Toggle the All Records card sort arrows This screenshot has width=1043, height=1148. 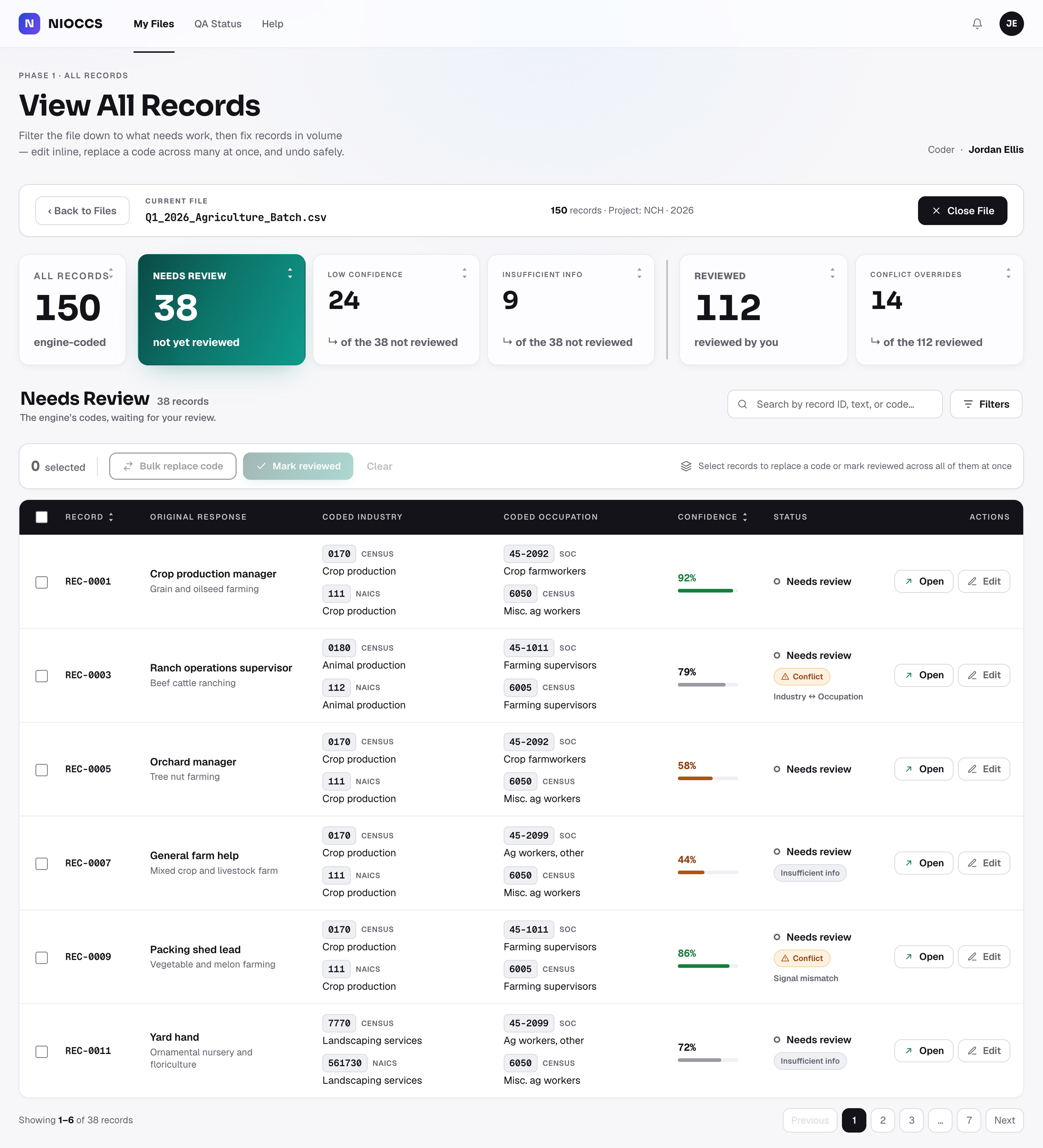111,273
